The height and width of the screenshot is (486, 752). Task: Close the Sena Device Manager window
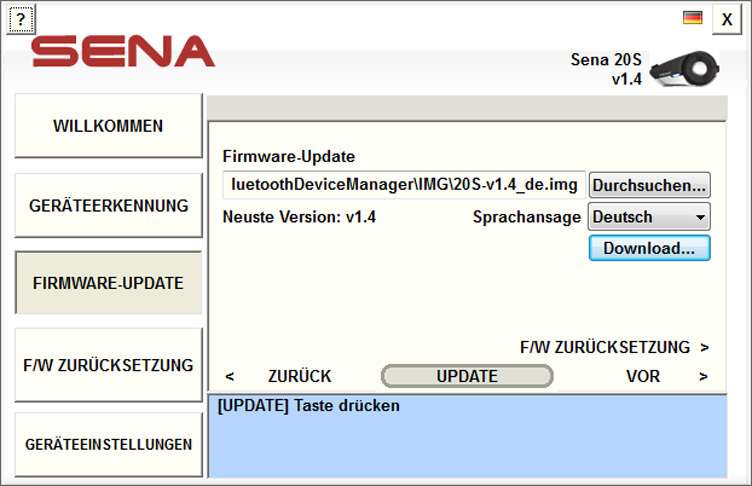coord(727,19)
